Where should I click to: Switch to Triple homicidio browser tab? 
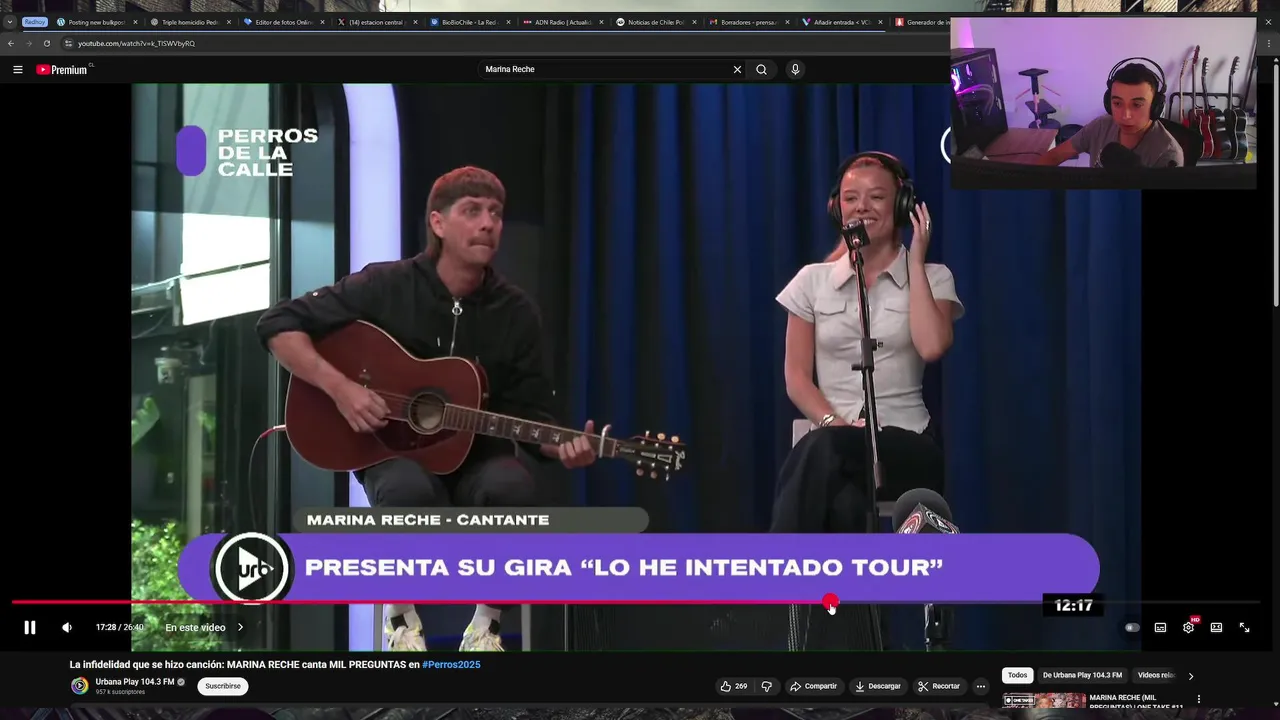[x=190, y=22]
